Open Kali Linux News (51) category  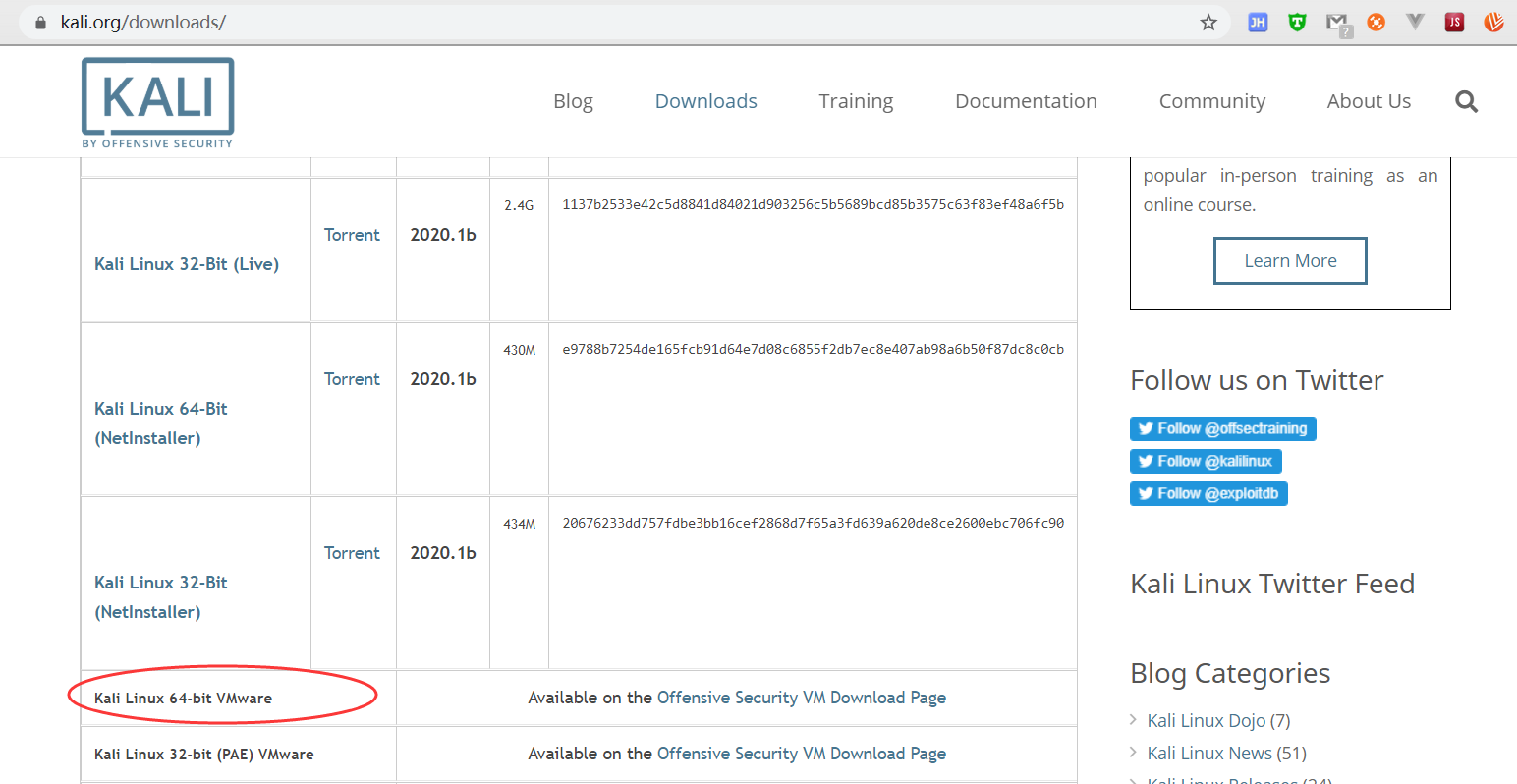(x=1227, y=754)
